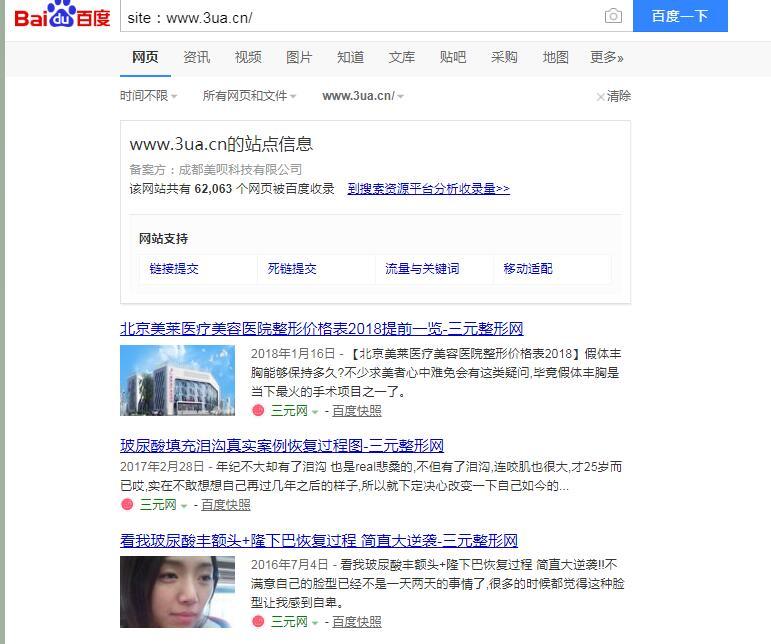Image resolution: width=771 pixels, height=644 pixels.
Task: Open result 玻尿酸填充泪沟真实案例恢复过程图
Action: click(282, 445)
